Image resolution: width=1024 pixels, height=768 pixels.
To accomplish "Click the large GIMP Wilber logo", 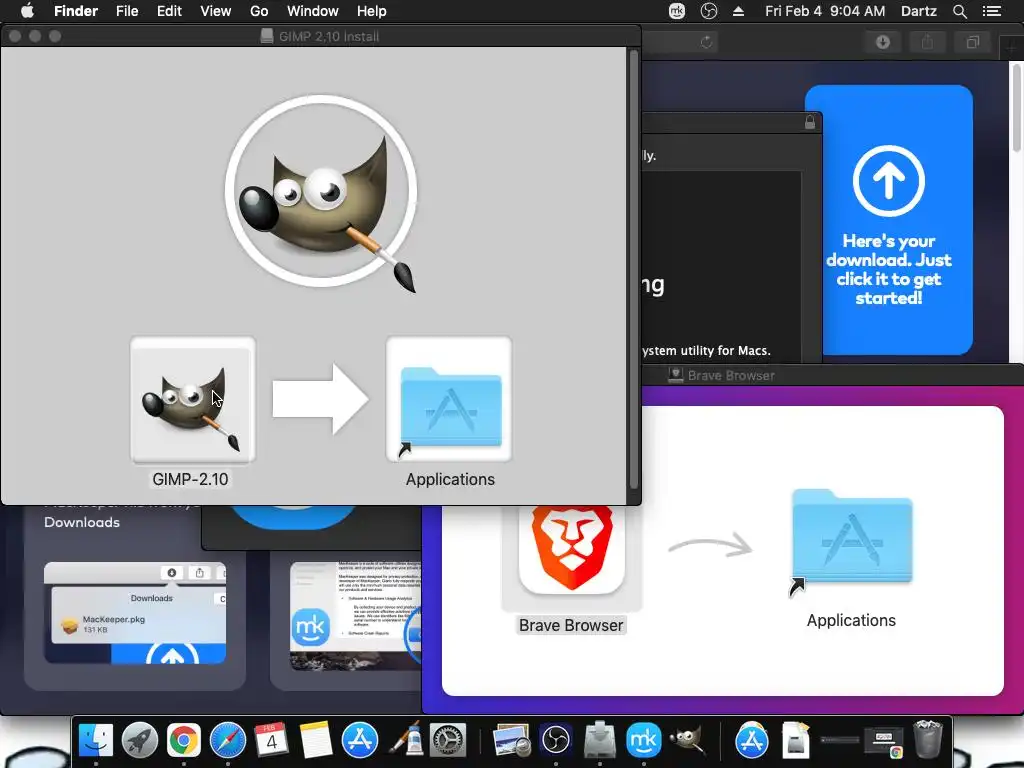I will click(322, 192).
